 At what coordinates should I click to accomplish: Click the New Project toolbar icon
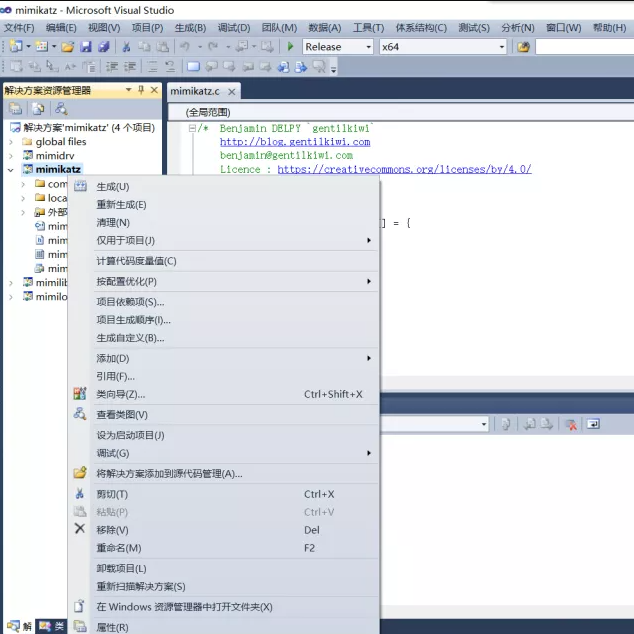16,46
